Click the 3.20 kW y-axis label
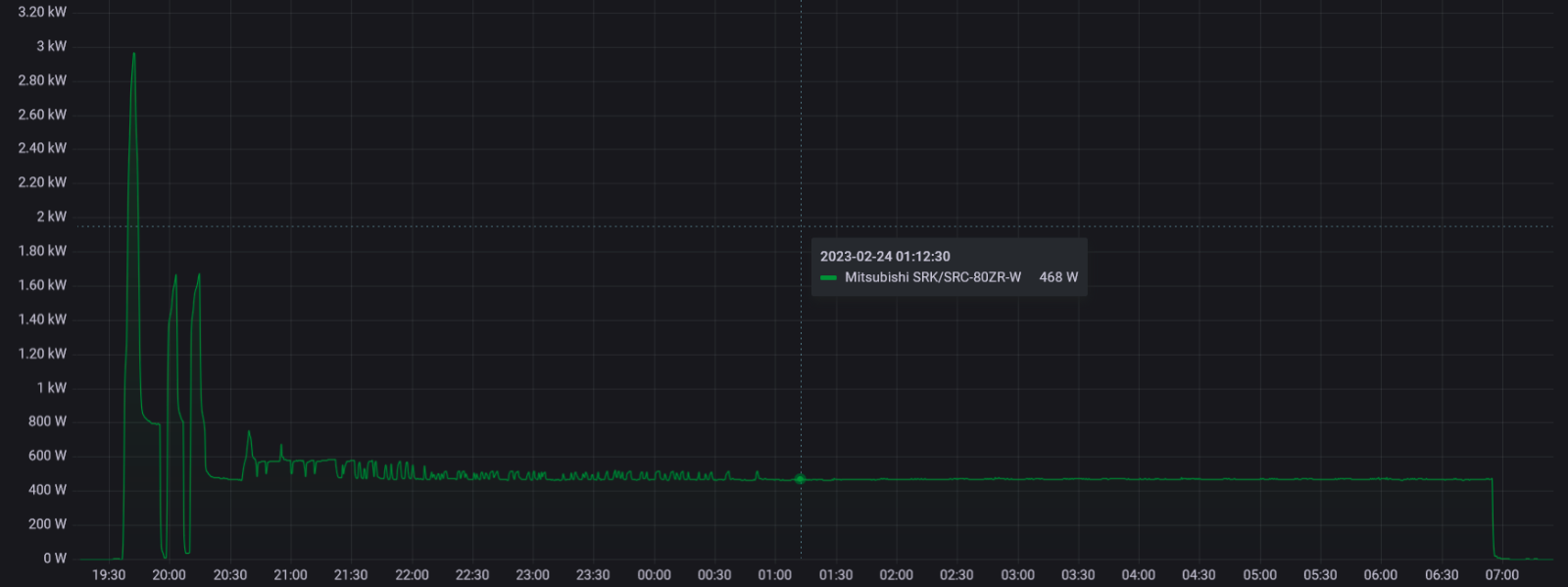This screenshot has height=587, width=1568. (43, 12)
